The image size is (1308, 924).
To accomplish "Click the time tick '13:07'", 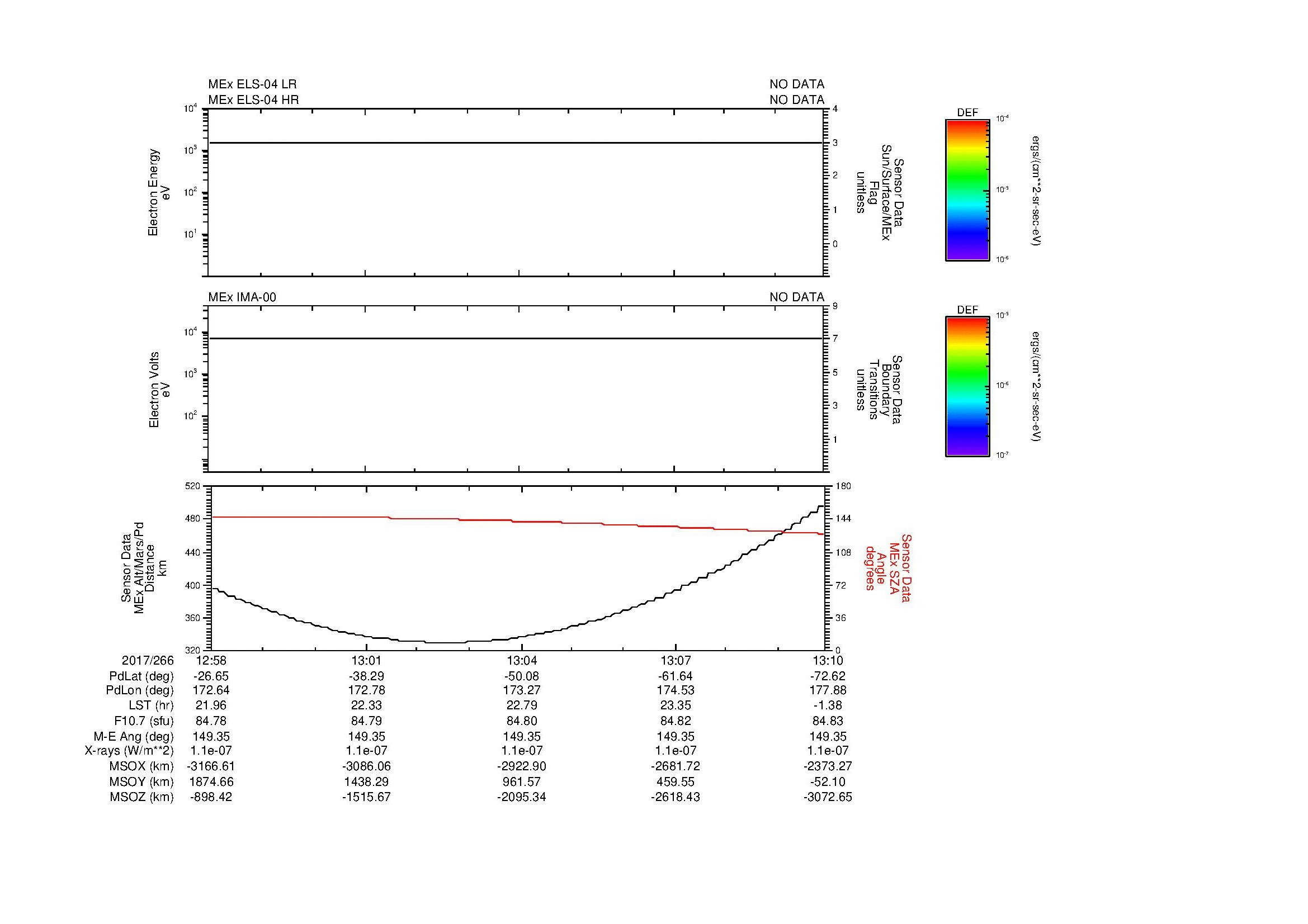I will coord(676,660).
